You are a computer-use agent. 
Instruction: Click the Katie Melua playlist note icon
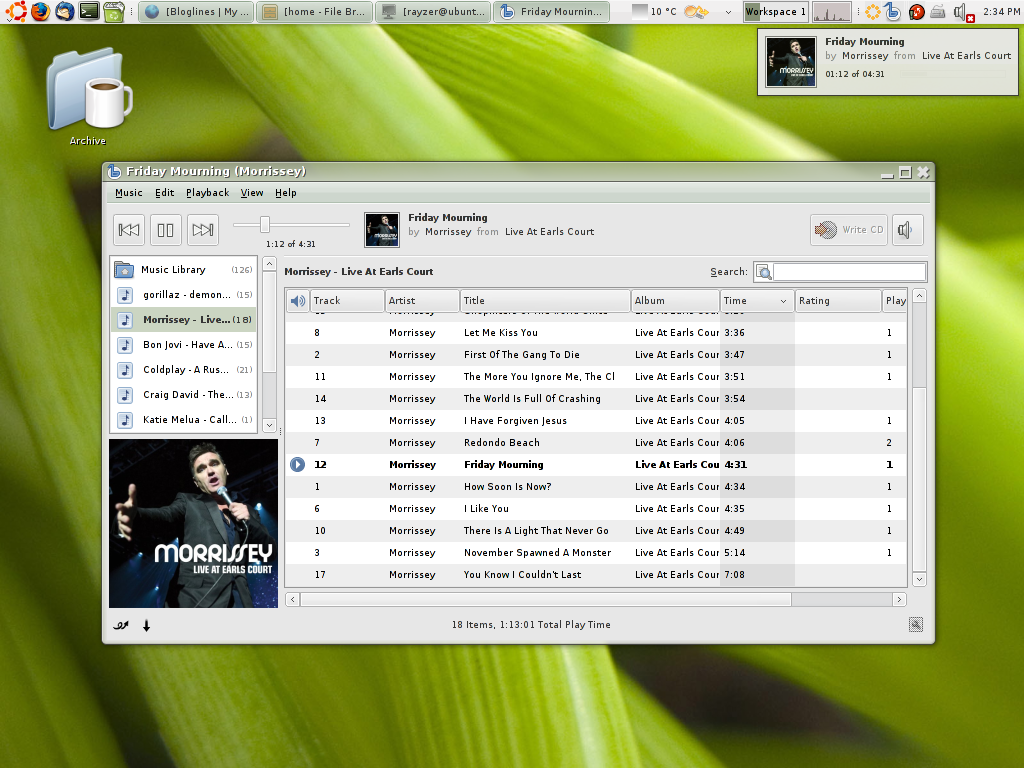pos(125,419)
